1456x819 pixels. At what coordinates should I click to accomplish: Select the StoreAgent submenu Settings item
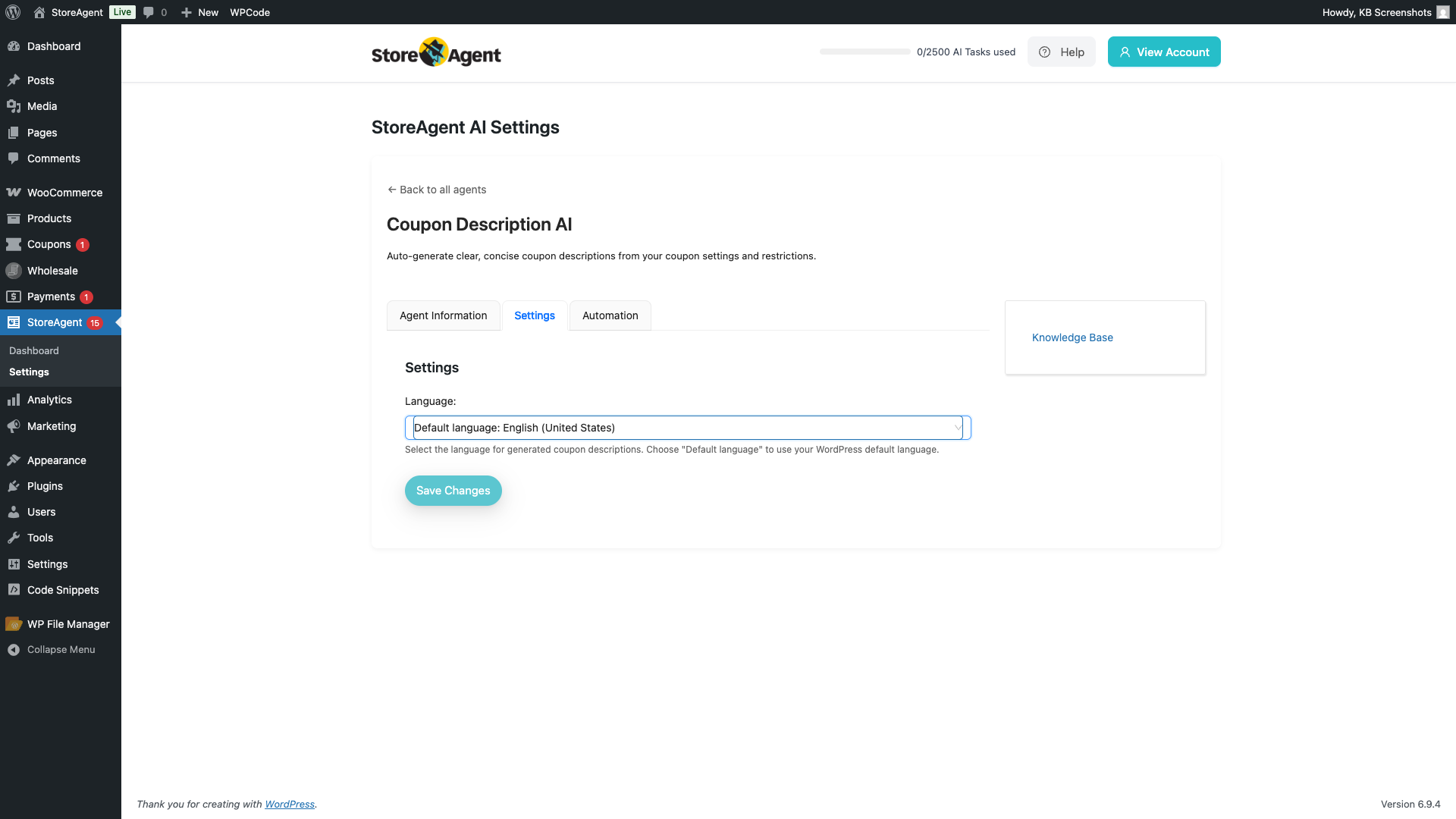(x=29, y=372)
